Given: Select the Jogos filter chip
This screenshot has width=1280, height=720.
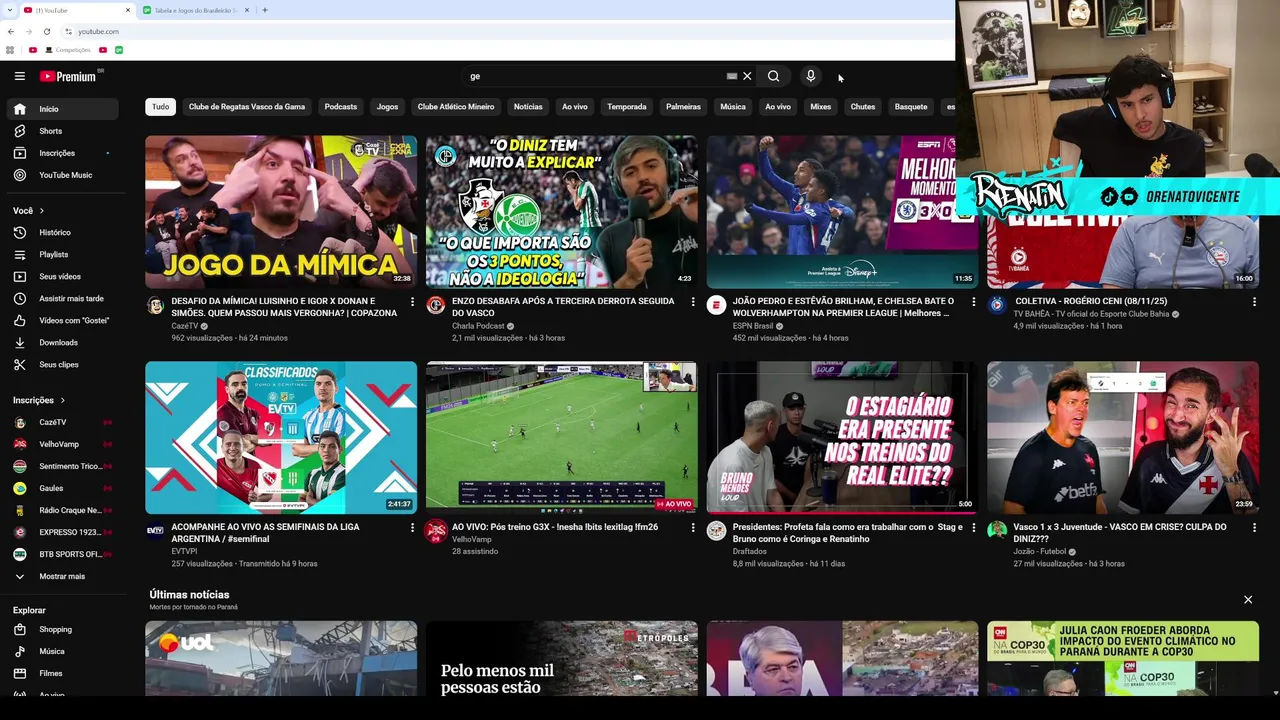Looking at the screenshot, I should click(387, 106).
